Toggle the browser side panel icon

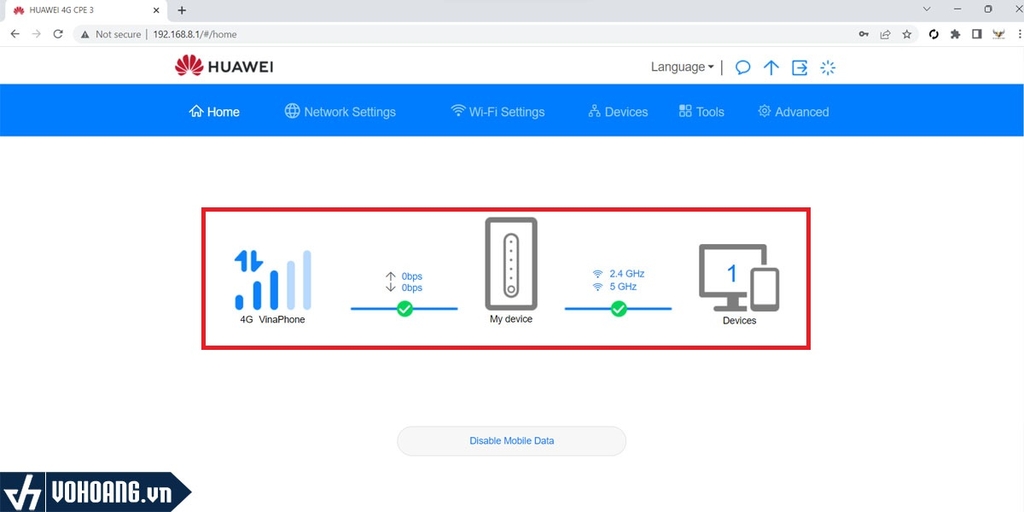pos(977,34)
